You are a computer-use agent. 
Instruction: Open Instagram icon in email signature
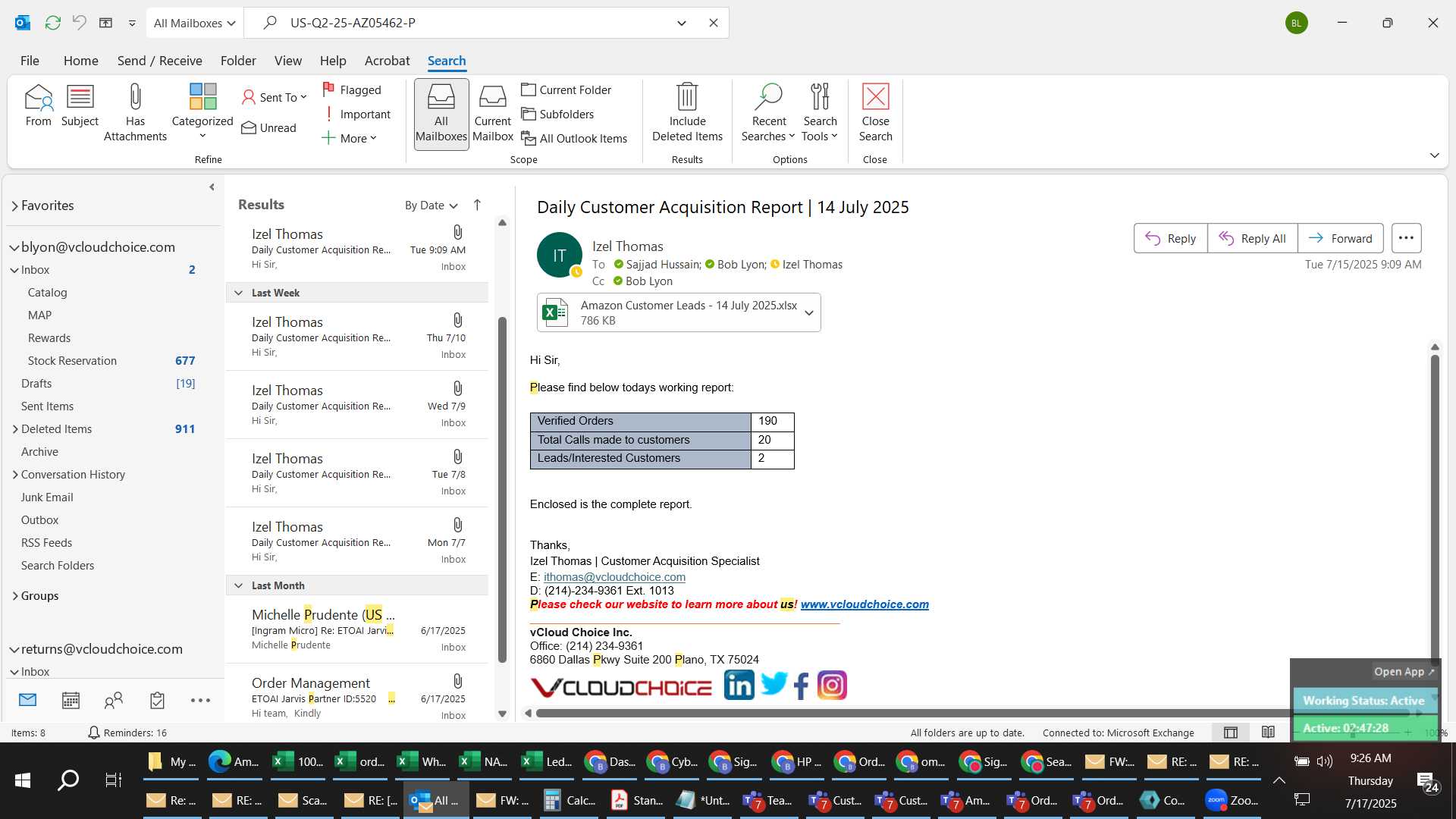pos(832,686)
